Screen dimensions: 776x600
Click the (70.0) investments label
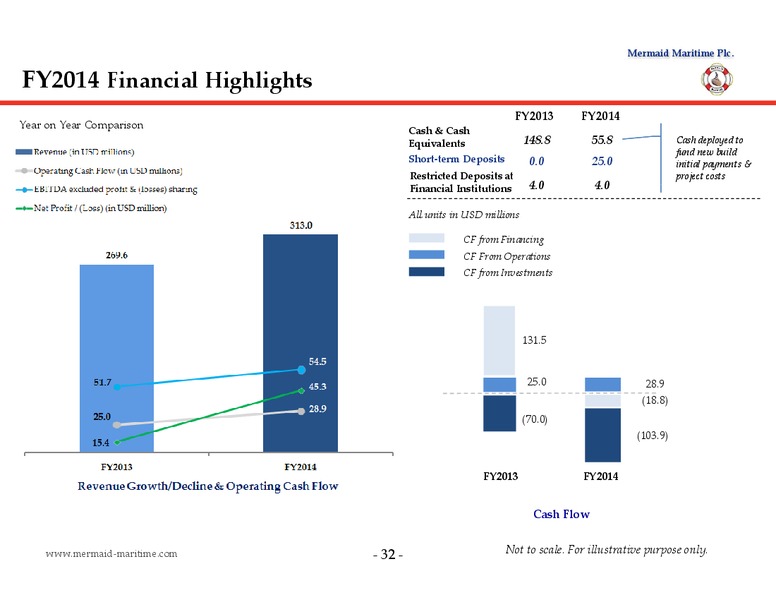click(x=534, y=419)
